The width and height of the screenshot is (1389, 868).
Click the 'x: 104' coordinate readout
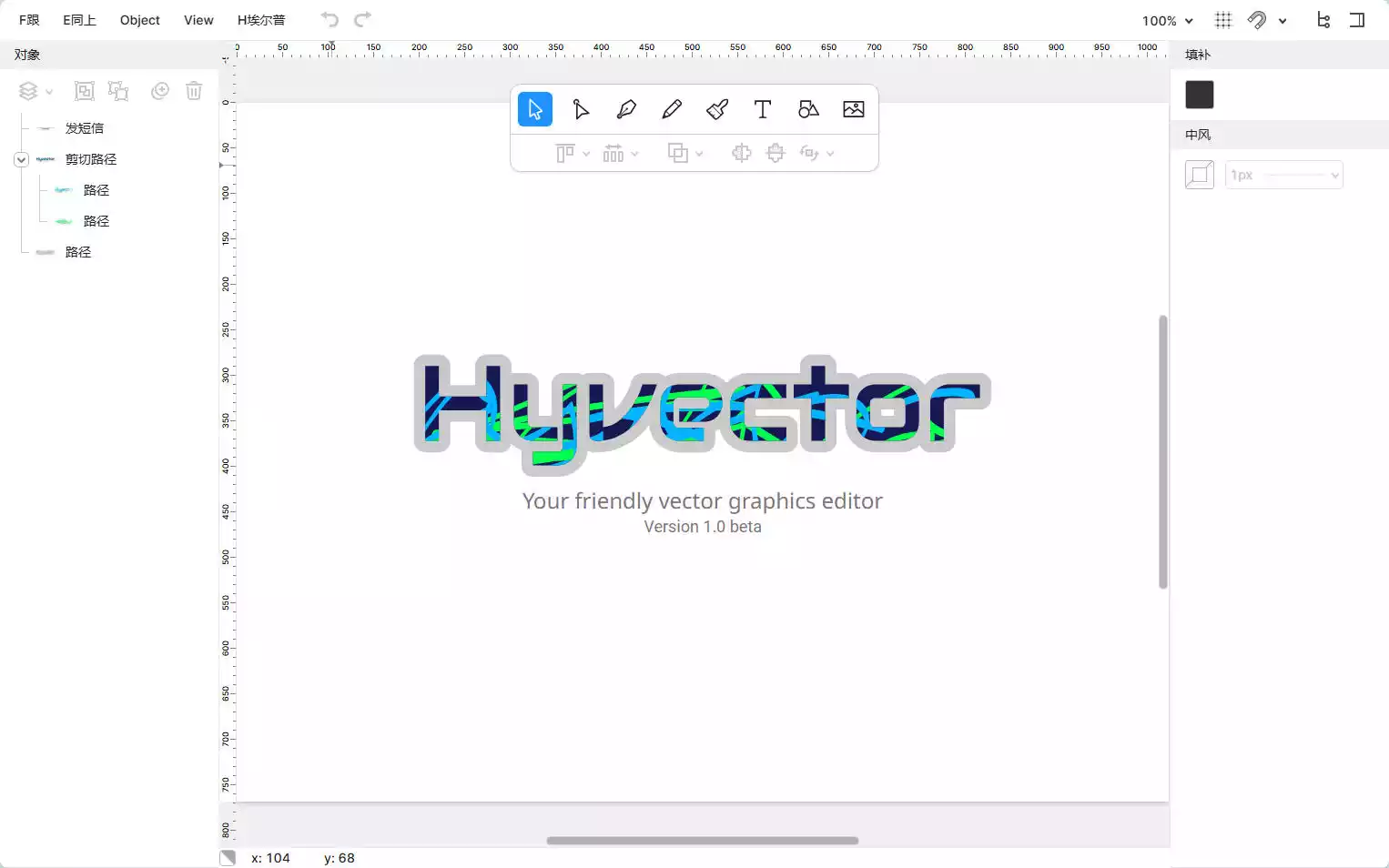point(271,858)
